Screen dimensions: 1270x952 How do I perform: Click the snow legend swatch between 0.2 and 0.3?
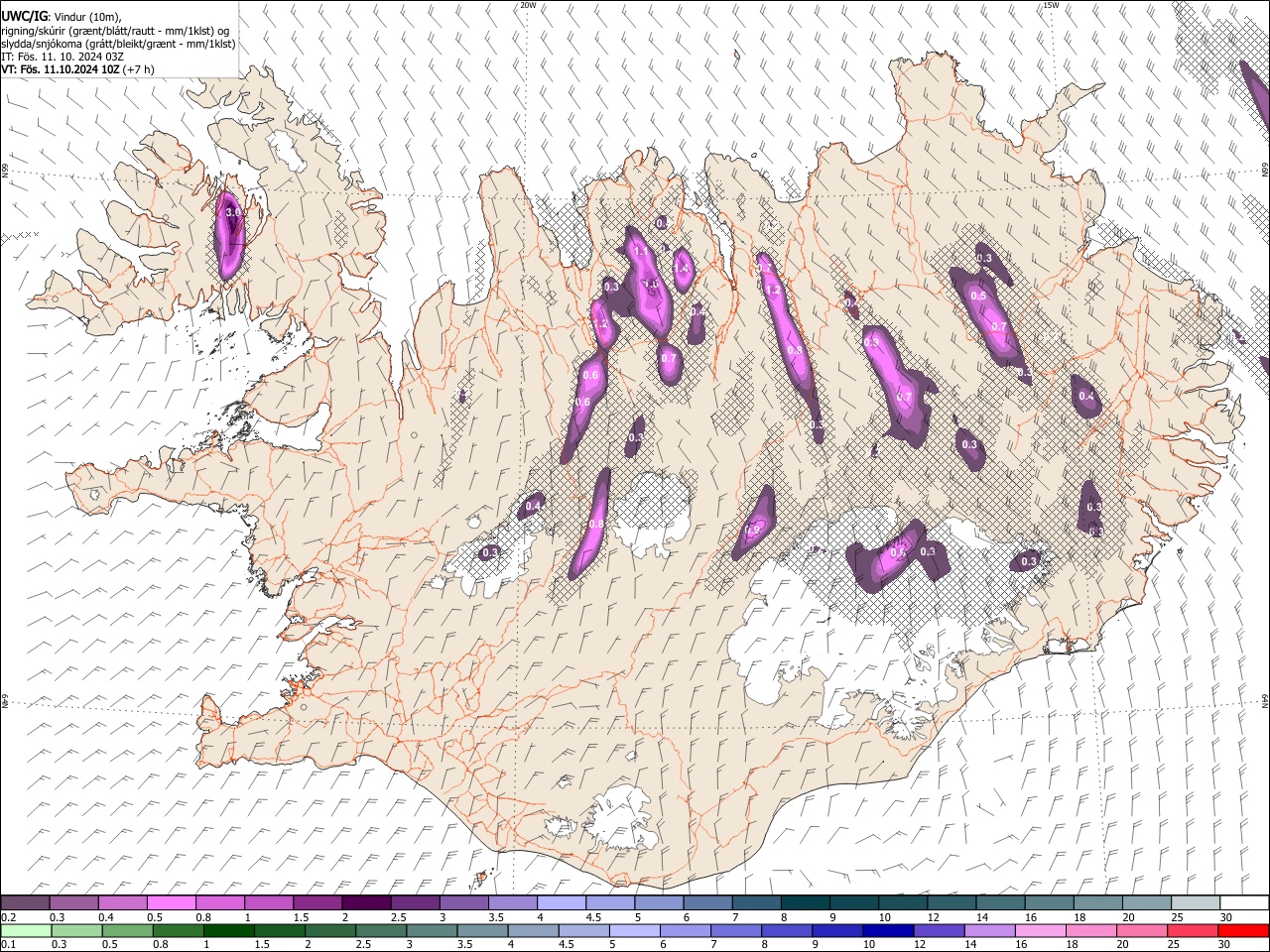pos(25,902)
